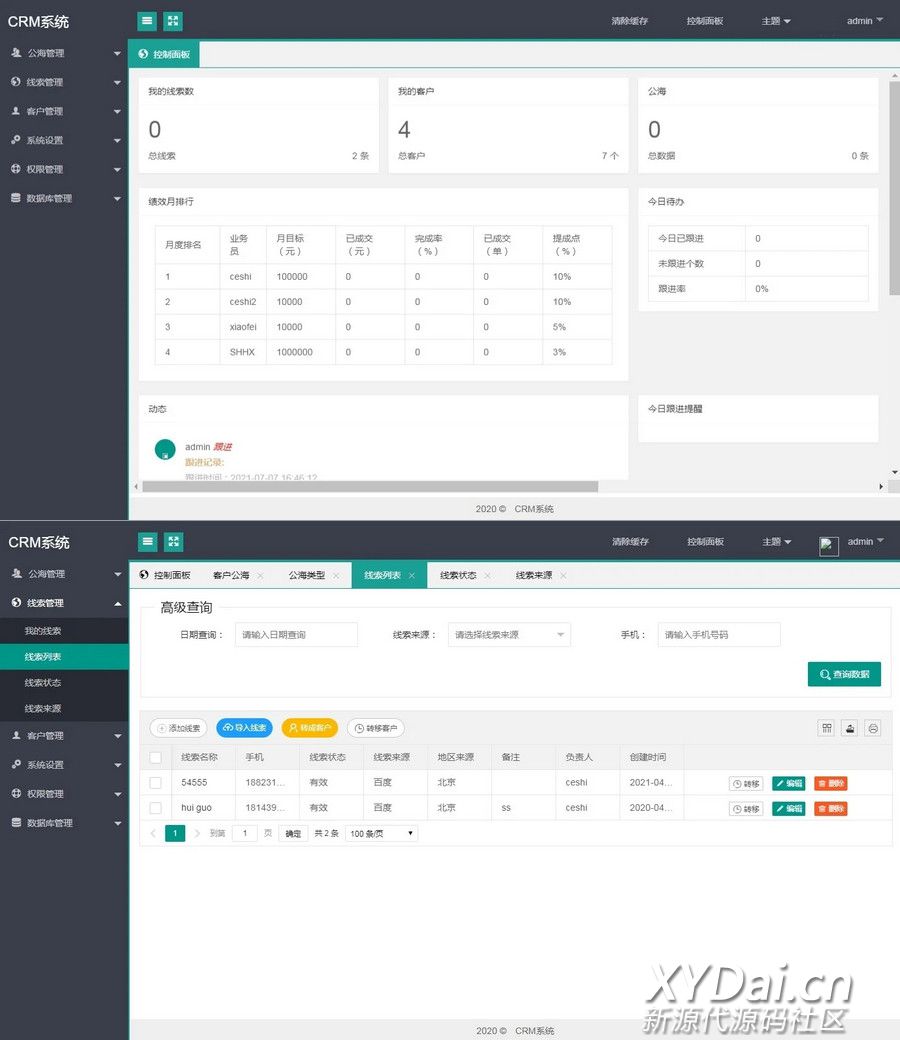
Task: Open 我的线索 in the sidebar submenu
Action: tap(43, 631)
